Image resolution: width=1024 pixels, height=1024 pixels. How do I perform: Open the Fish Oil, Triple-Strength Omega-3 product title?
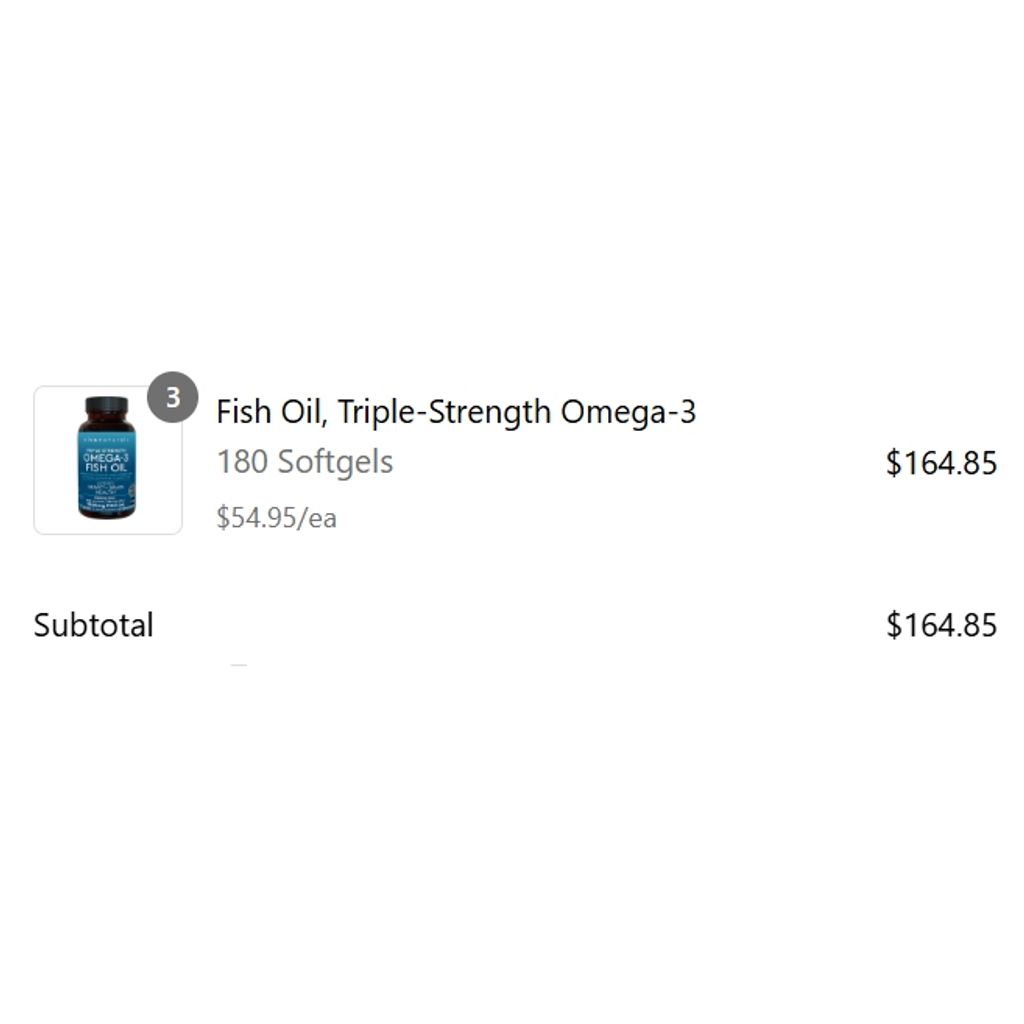click(x=456, y=412)
